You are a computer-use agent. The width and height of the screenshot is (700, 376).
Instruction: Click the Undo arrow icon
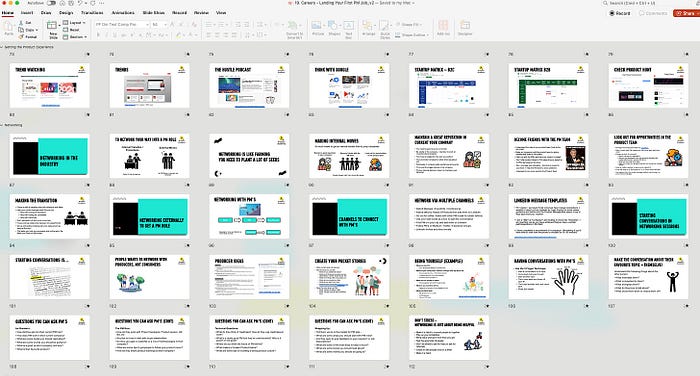point(80,3)
